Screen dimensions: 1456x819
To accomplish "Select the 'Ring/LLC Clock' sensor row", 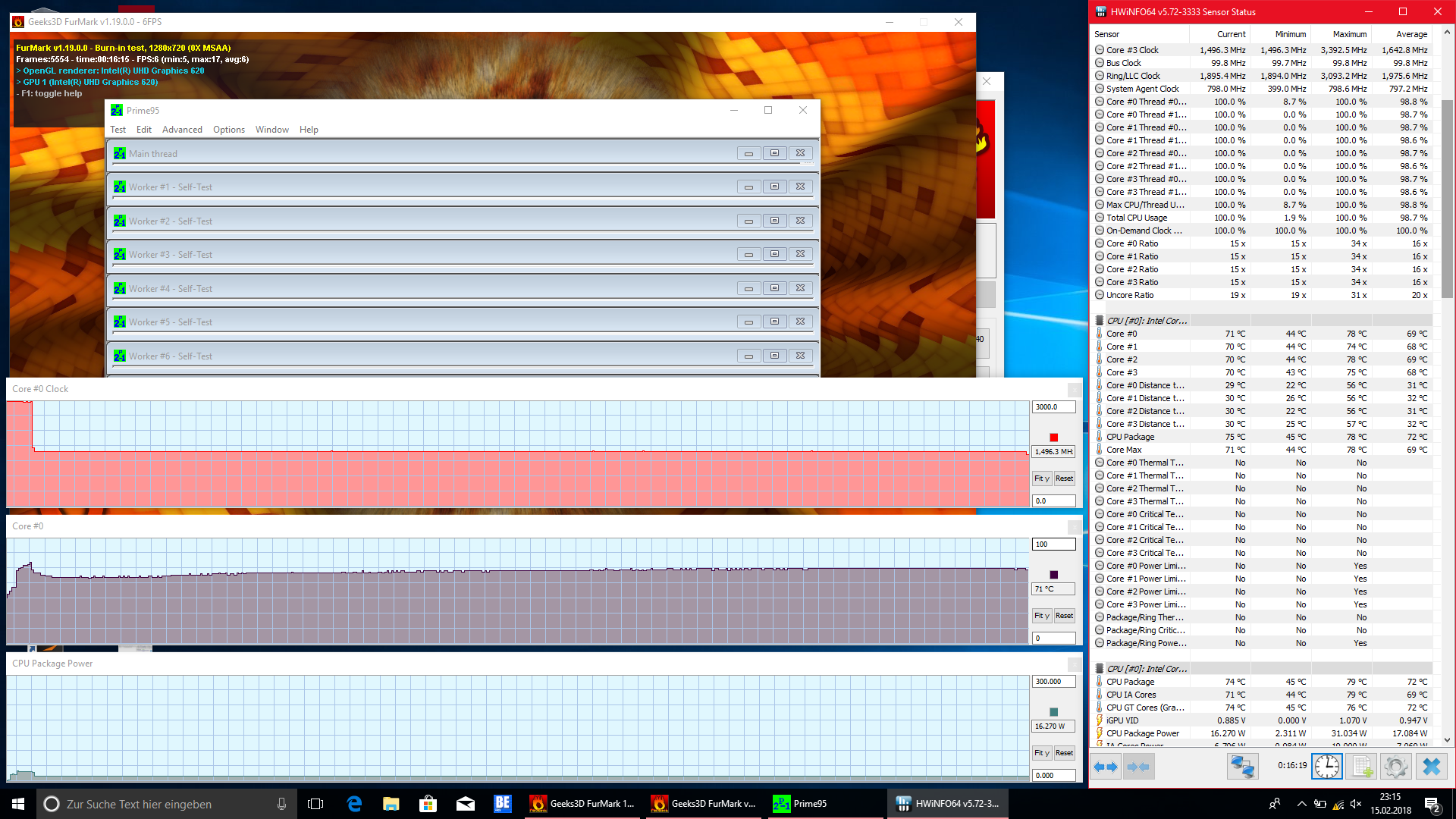I will pos(1262,76).
